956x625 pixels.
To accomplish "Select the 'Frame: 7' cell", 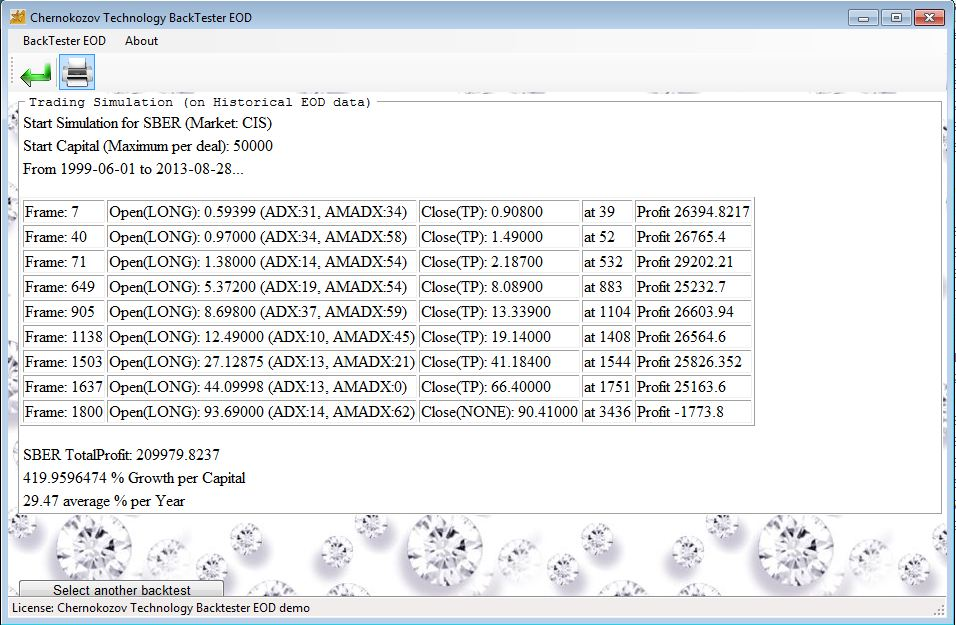I will tap(64, 212).
